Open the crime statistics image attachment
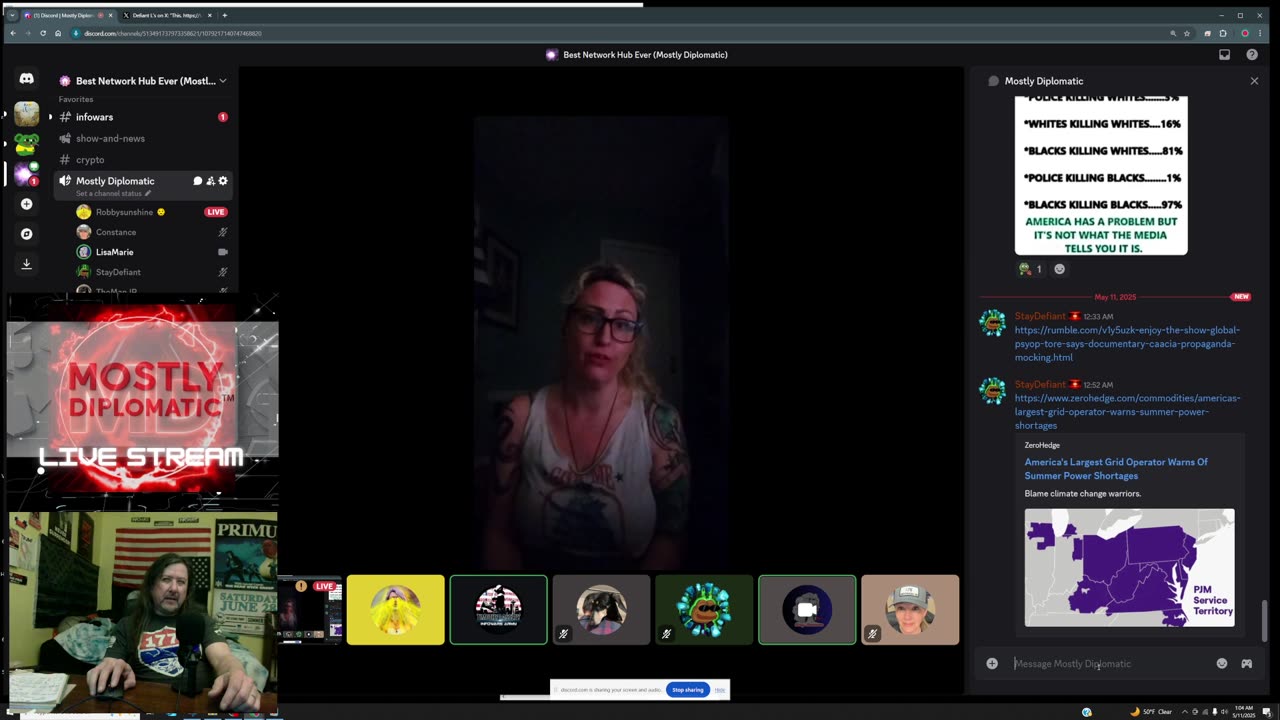Viewport: 1280px width, 720px height. (1101, 176)
